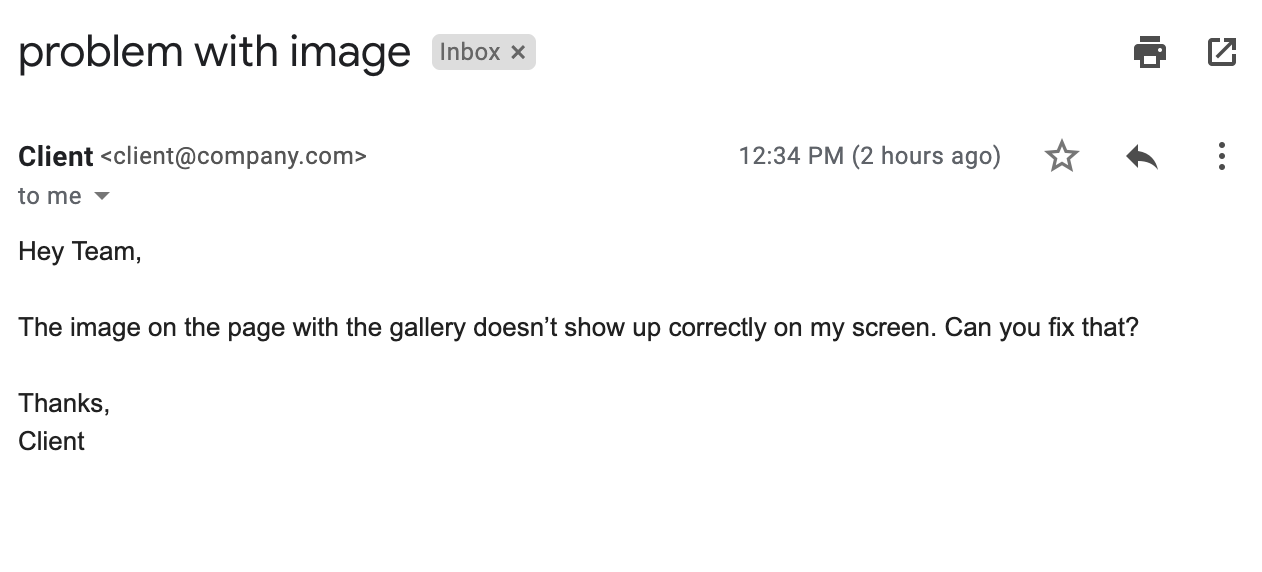Open the email in a new window
The image size is (1262, 572).
[1222, 52]
